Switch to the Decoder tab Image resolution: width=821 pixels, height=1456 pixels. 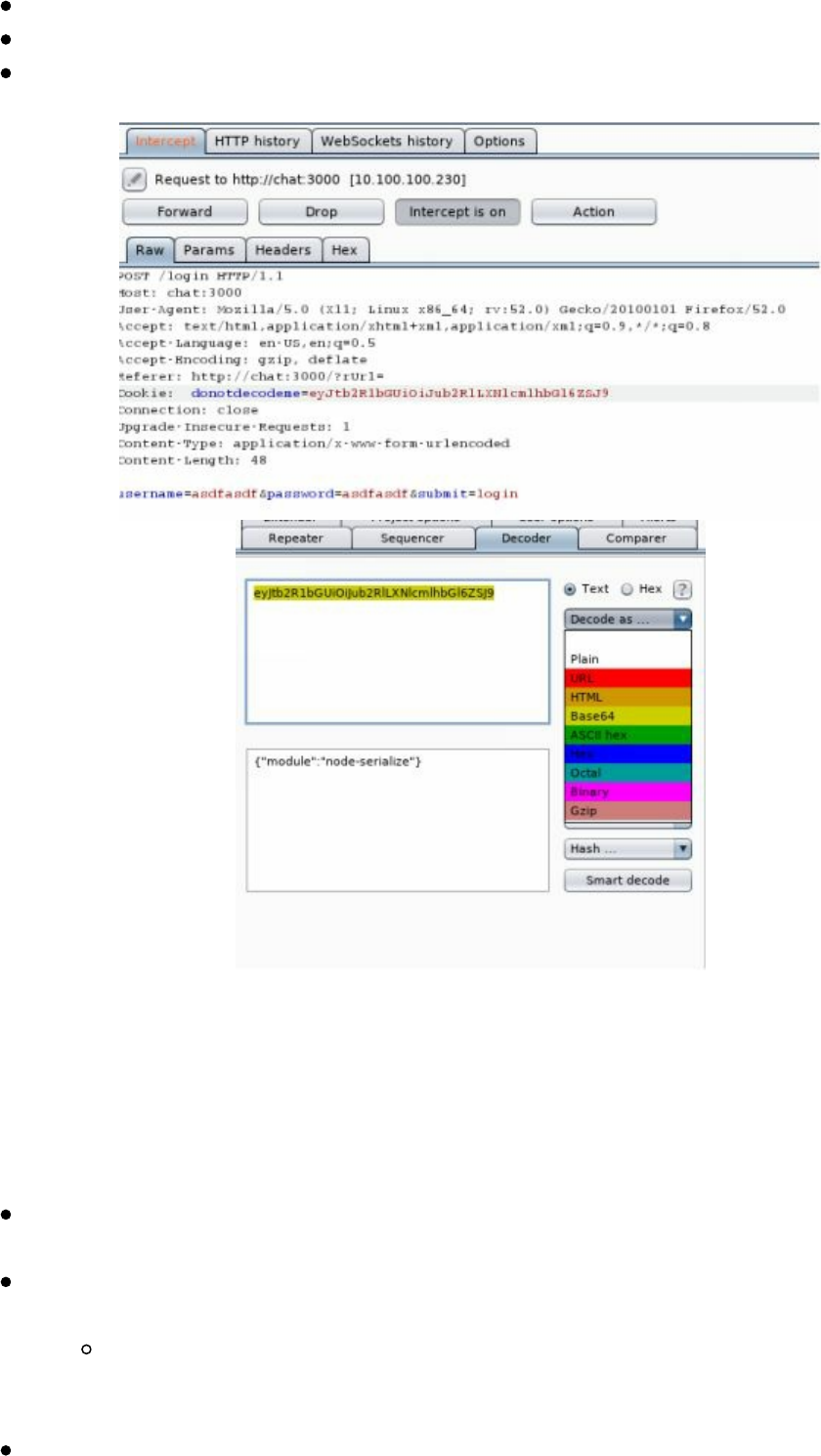pyautogui.click(x=526, y=538)
